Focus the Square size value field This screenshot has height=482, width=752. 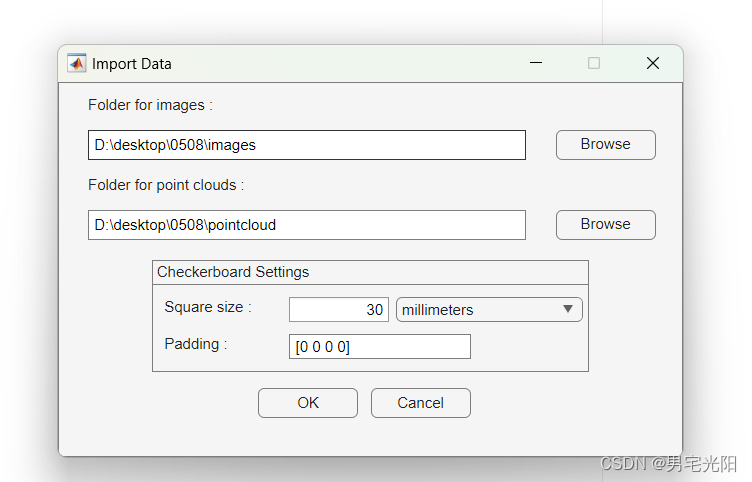[x=339, y=310]
